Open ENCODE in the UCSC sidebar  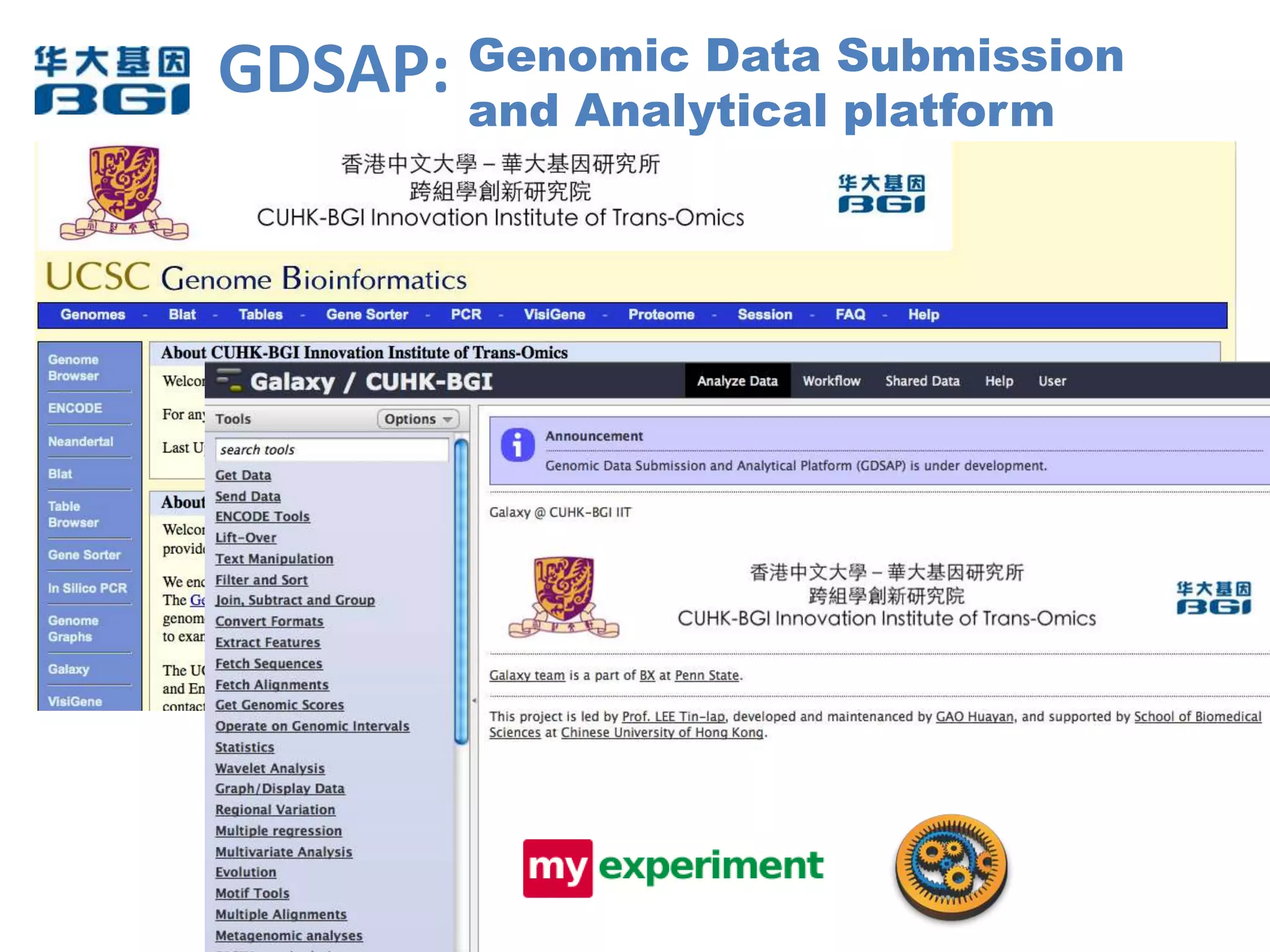tap(75, 408)
